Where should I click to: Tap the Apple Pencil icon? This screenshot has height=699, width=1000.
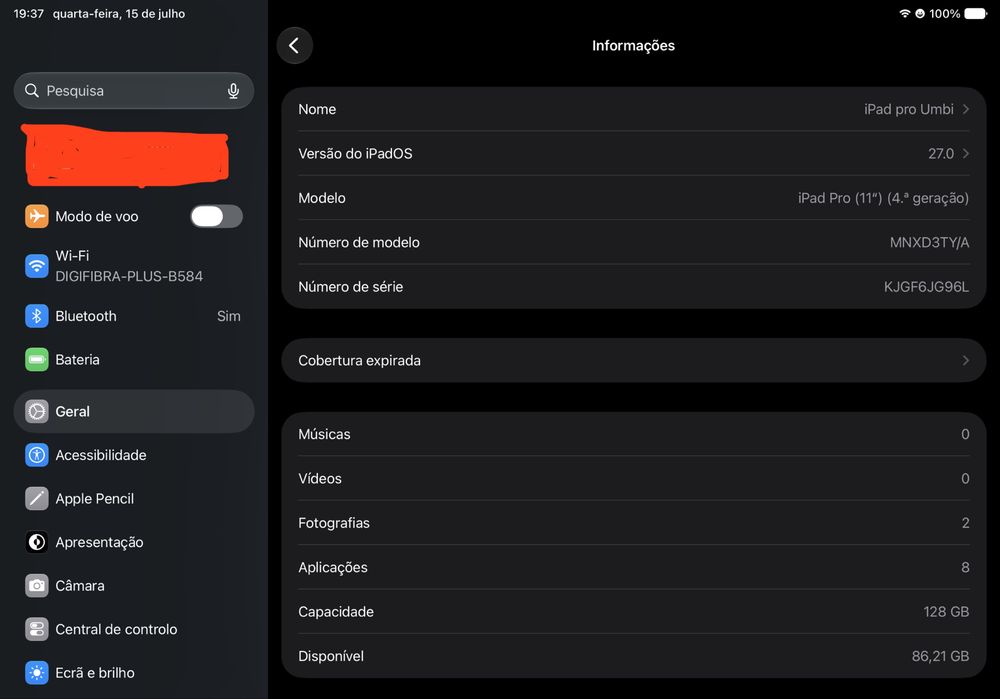pyautogui.click(x=36, y=499)
